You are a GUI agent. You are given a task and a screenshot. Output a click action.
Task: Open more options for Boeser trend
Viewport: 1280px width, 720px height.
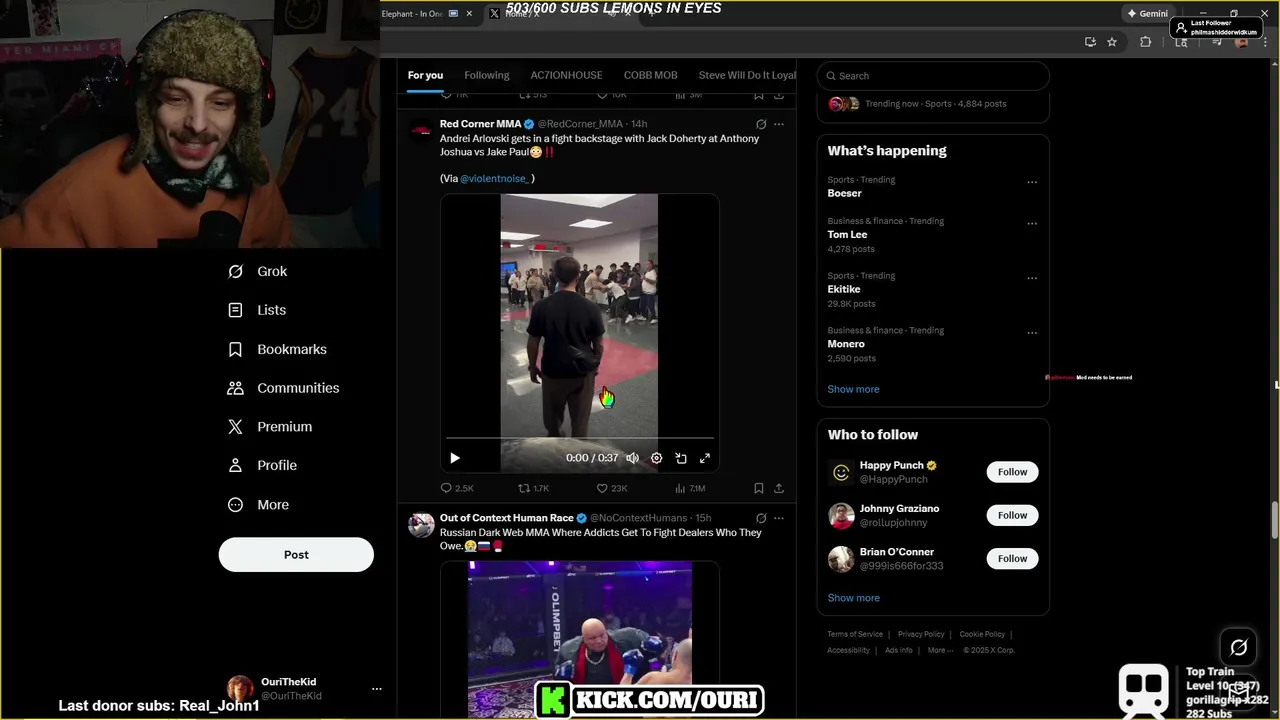[x=1032, y=182]
